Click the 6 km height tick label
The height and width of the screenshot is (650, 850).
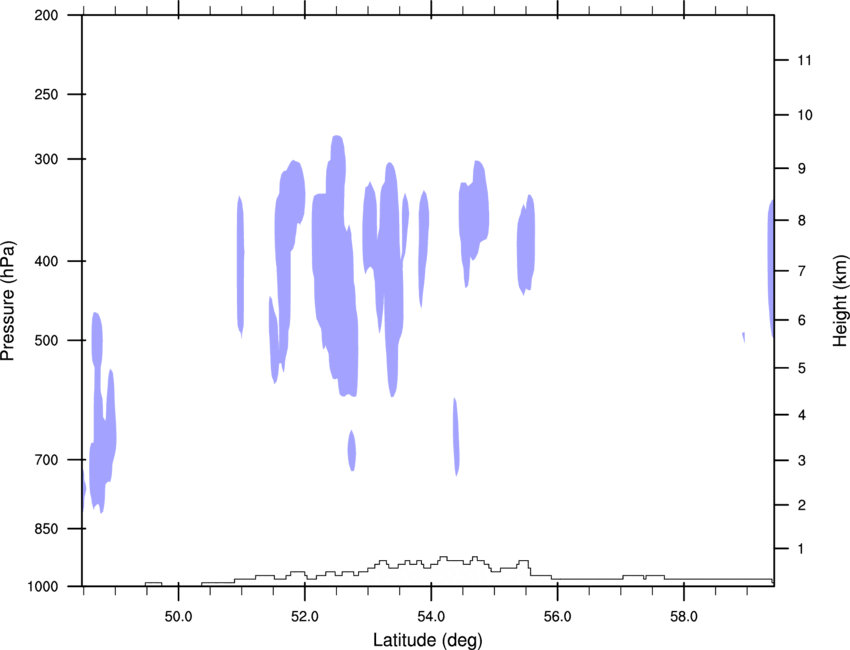point(801,320)
